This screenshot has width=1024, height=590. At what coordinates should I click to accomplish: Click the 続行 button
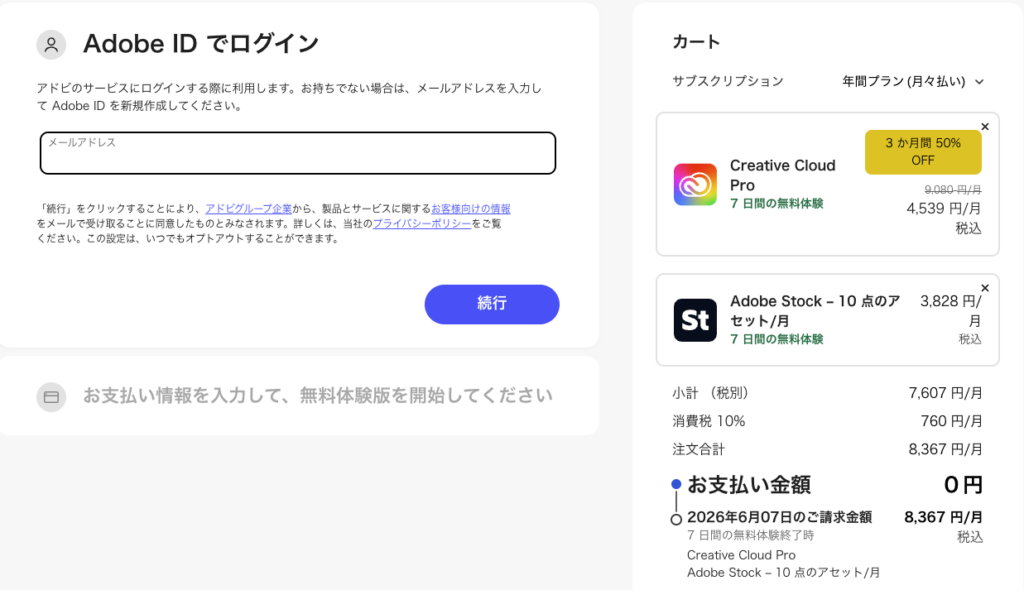click(492, 304)
